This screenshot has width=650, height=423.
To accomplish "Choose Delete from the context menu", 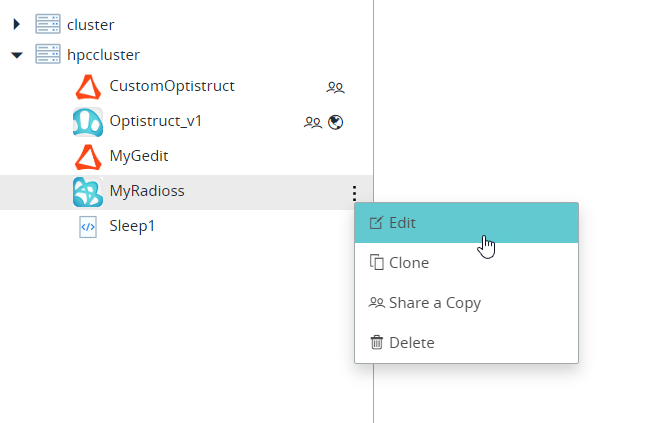I will 466,343.
